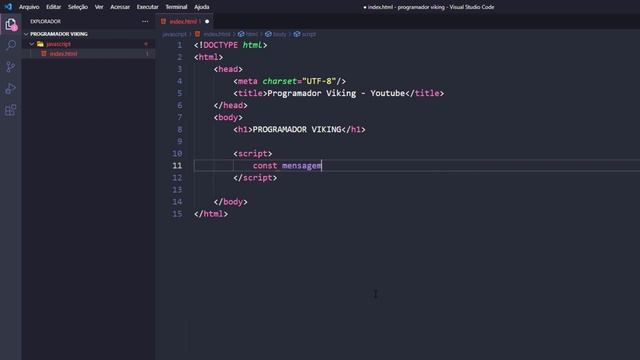Open the Search view in activity bar
Screen dimensions: 640x360
(x=11, y=45)
